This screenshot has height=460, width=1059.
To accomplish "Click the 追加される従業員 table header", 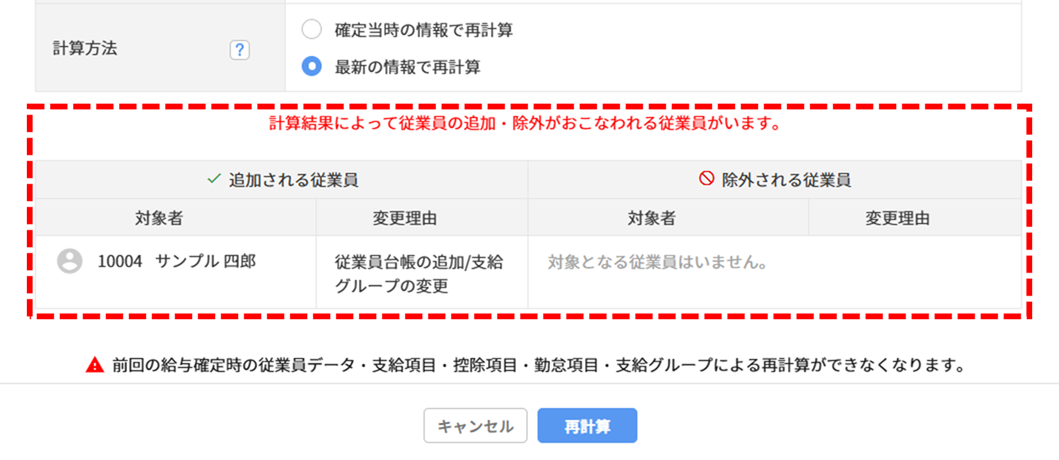I will (x=282, y=180).
